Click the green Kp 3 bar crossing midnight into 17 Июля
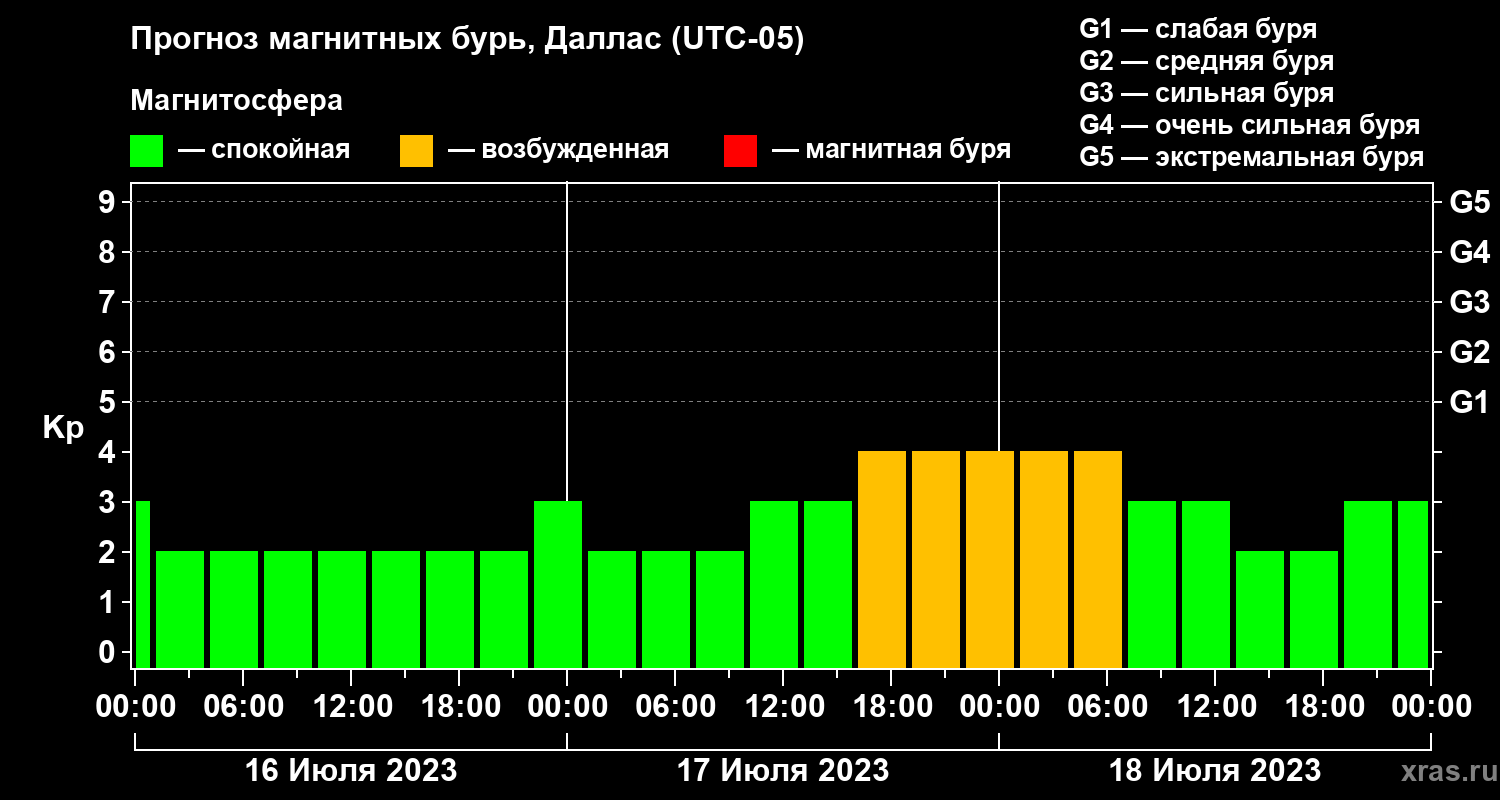The height and width of the screenshot is (800, 1500). coord(558,584)
